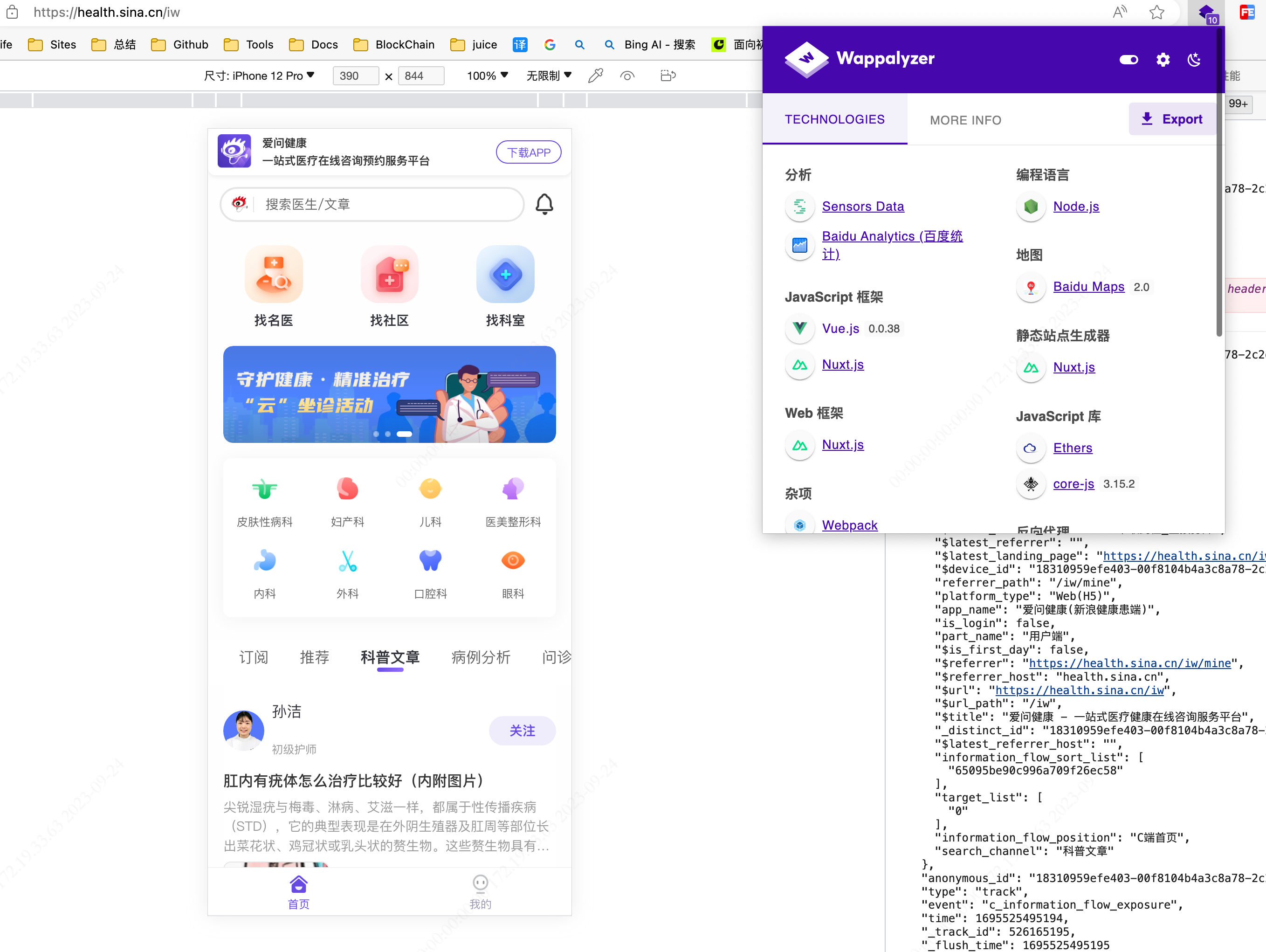This screenshot has height=952, width=1266.
Task: Open the Node.js link
Action: [1075, 207]
